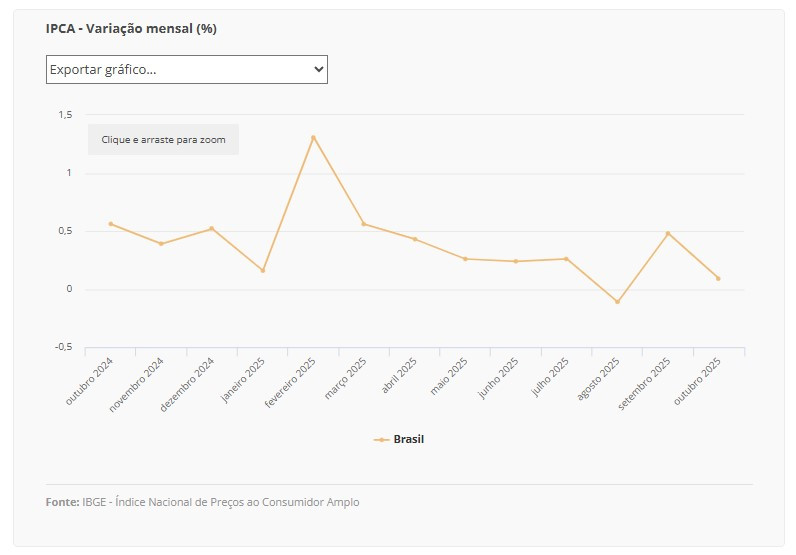Pick the janeiro 2025 data point
This screenshot has width=796, height=555.
(x=263, y=270)
